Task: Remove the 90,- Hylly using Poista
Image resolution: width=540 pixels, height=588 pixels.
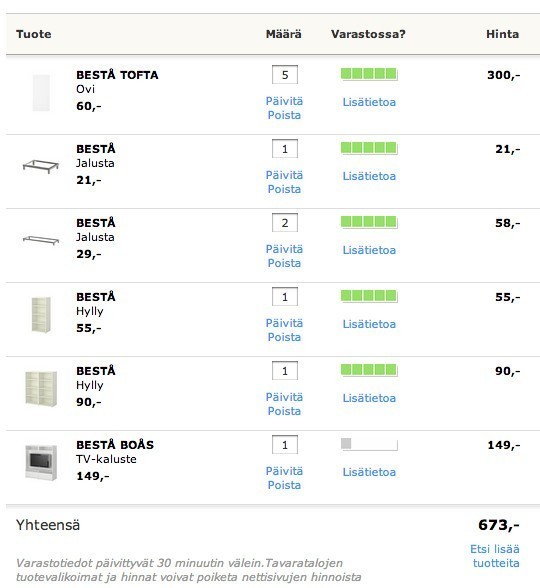Action: click(x=284, y=411)
